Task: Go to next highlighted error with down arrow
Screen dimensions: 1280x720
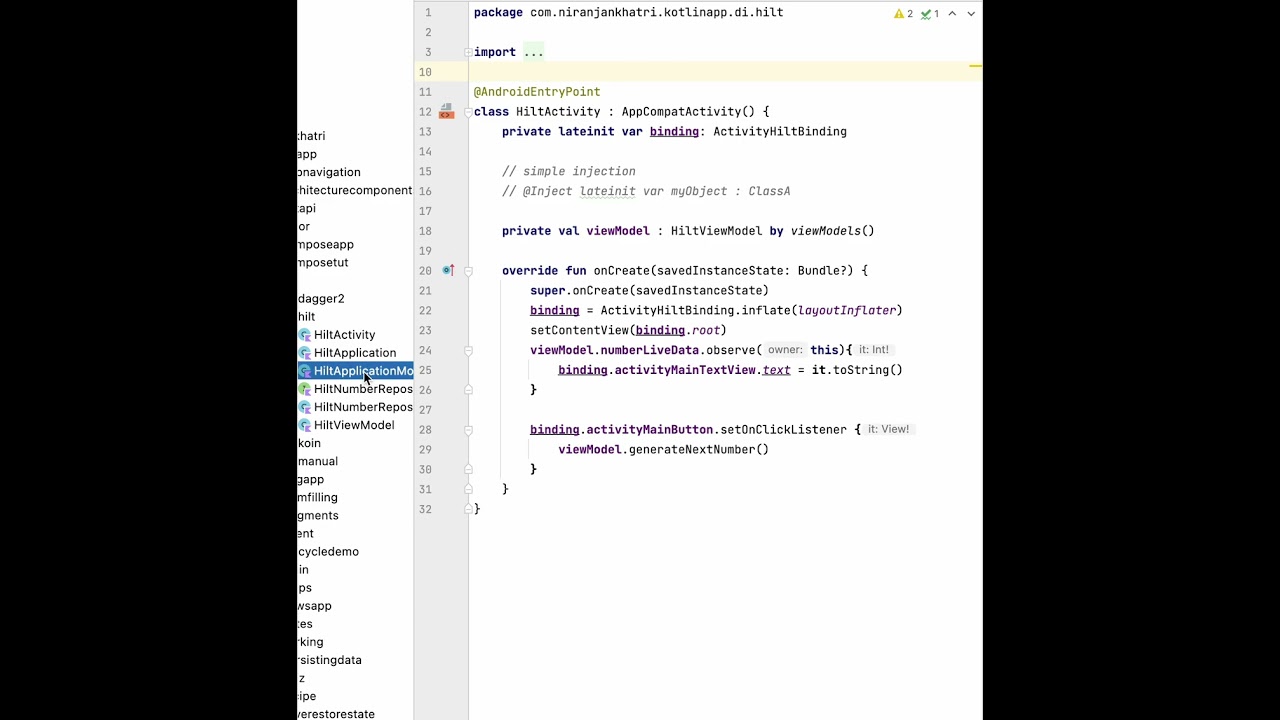Action: tap(971, 14)
